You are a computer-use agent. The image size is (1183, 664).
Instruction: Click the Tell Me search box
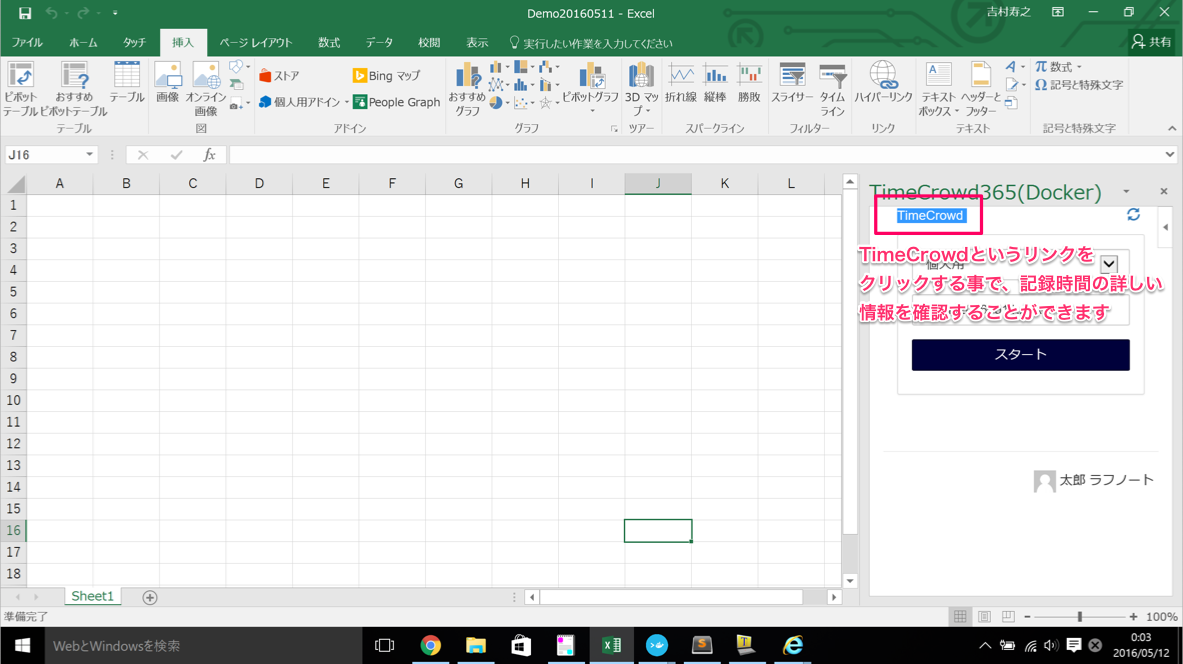(x=591, y=43)
